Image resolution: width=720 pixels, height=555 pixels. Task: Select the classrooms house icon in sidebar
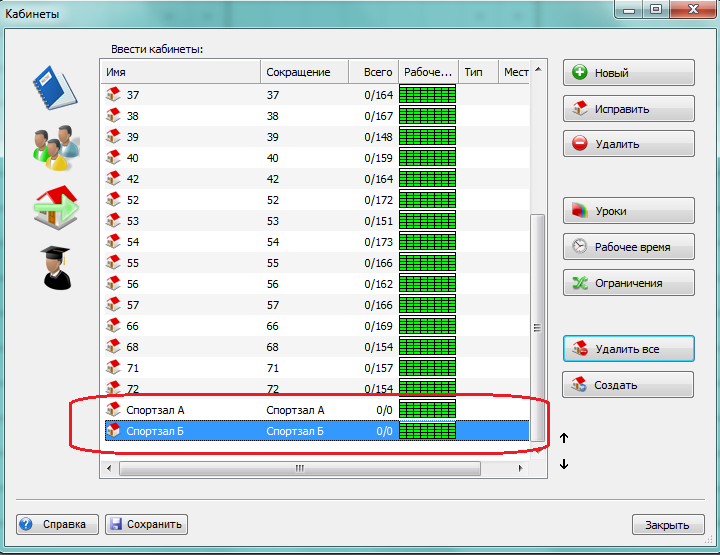click(x=55, y=207)
